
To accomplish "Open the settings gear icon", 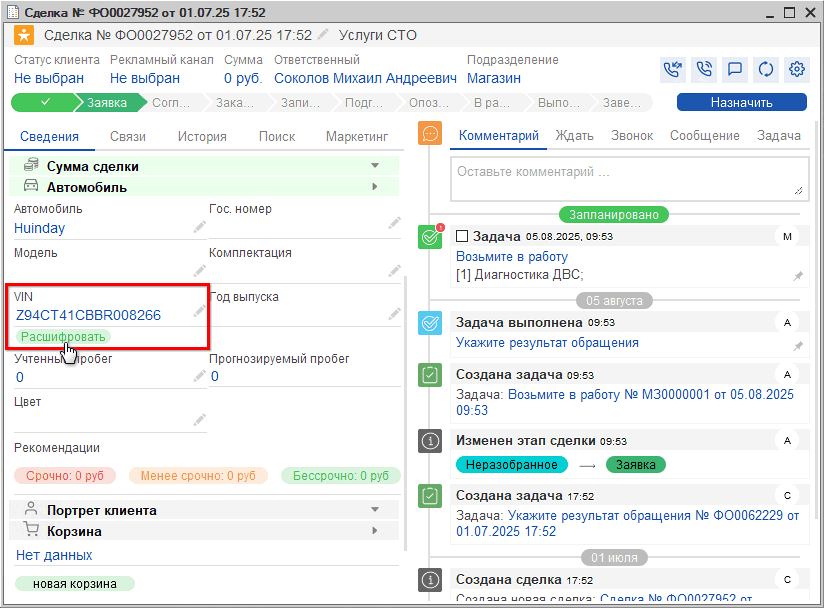I will 797,69.
